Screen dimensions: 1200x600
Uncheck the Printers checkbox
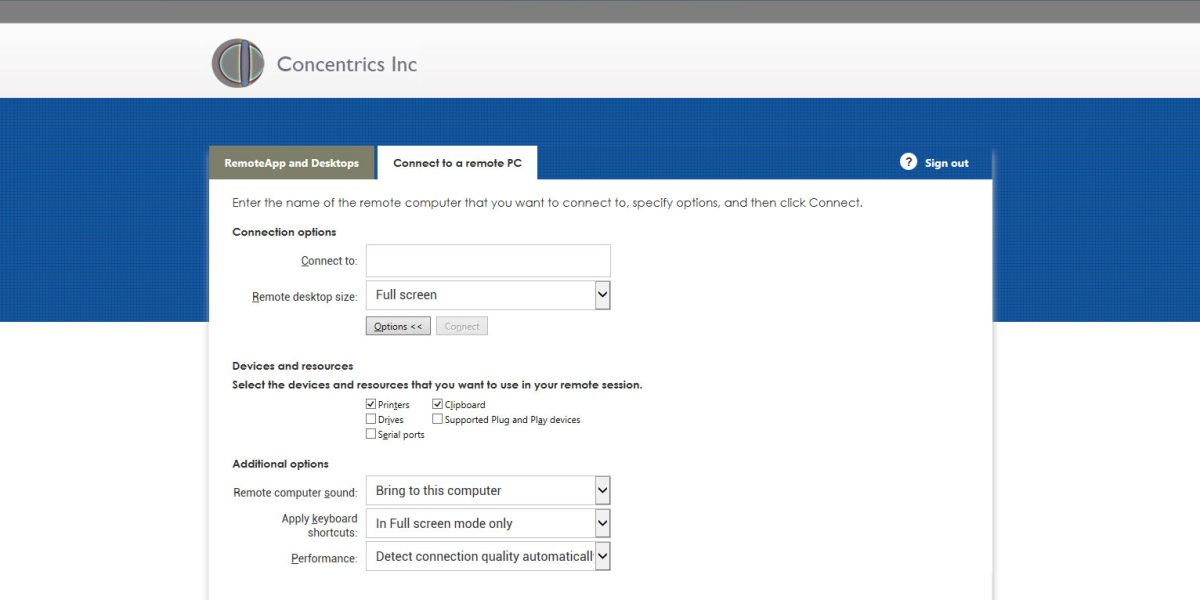[371, 404]
